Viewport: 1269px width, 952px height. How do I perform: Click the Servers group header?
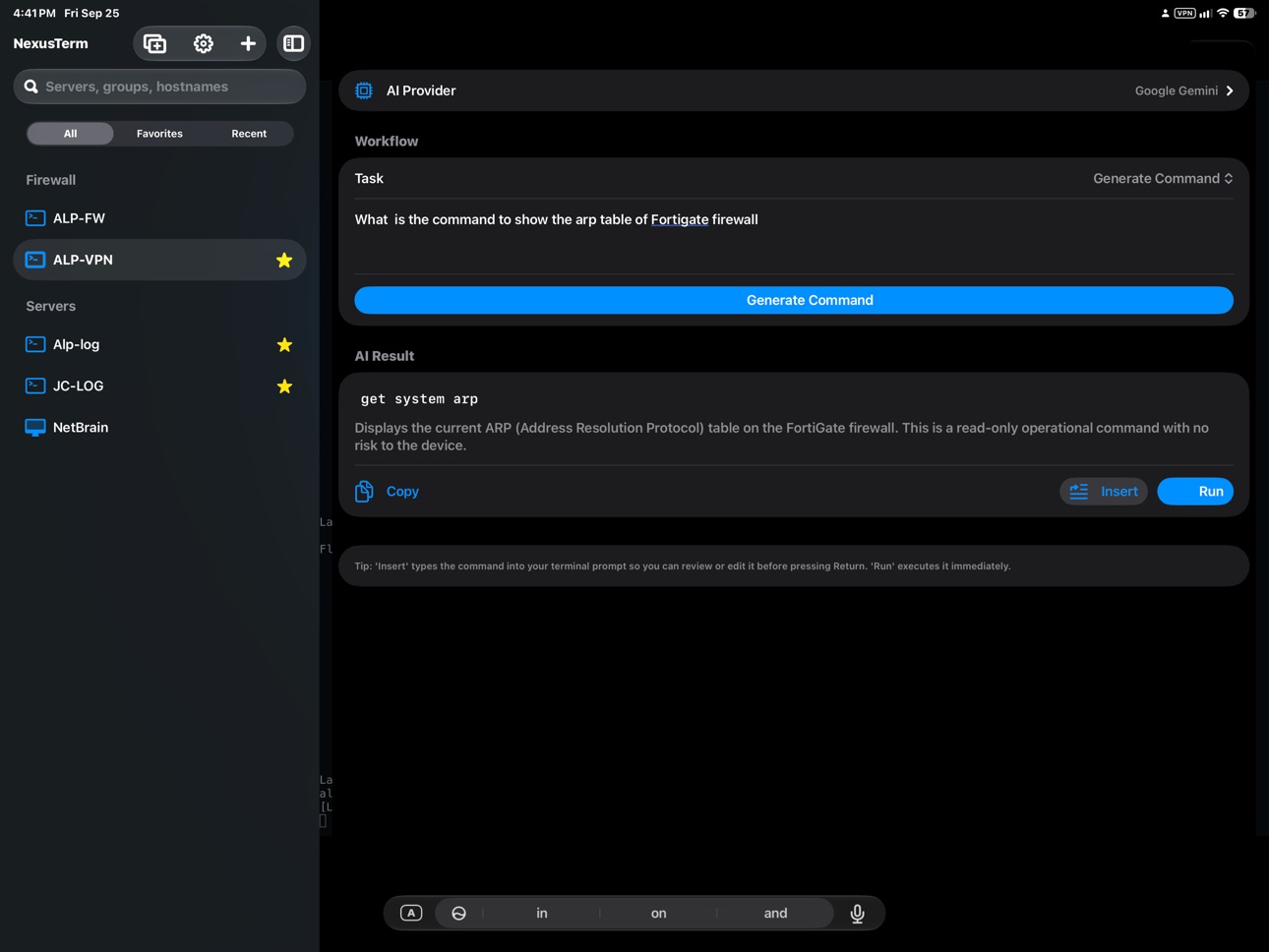[x=51, y=306]
